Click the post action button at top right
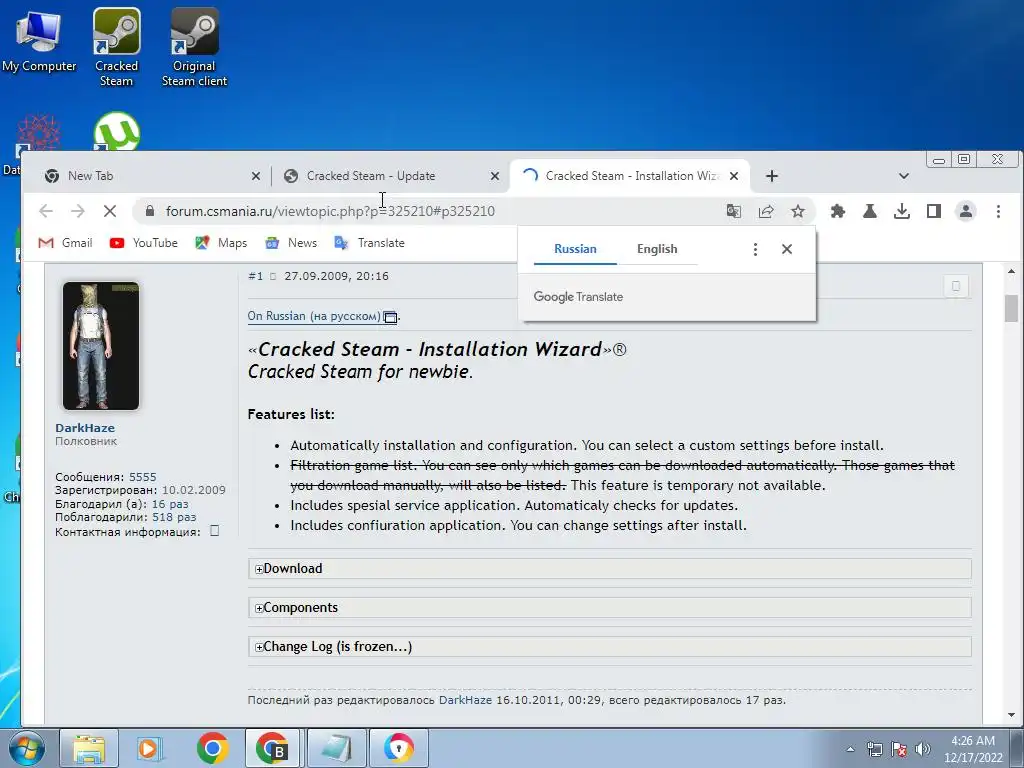Image resolution: width=1024 pixels, height=768 pixels. click(x=956, y=286)
